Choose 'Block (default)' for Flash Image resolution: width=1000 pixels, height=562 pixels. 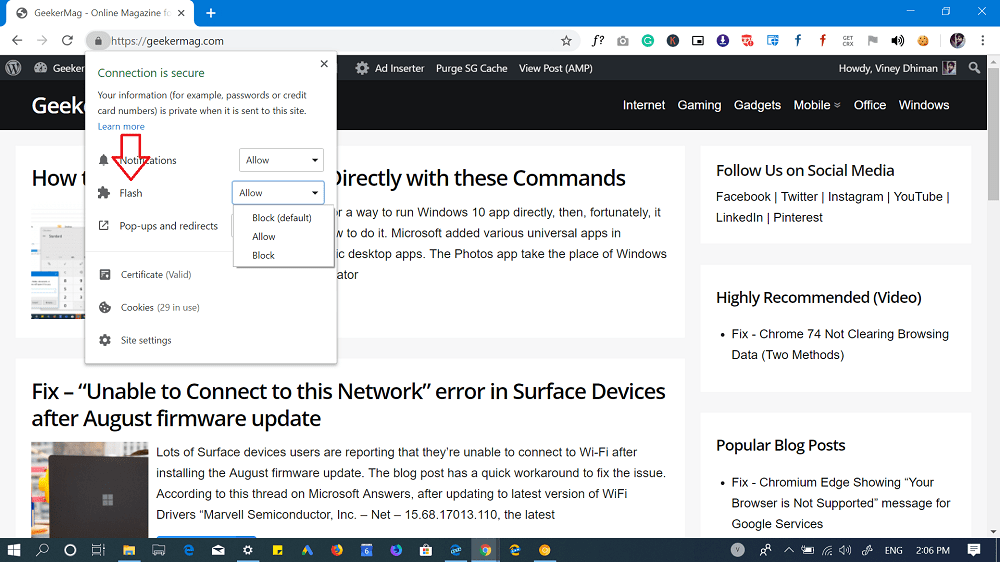(282, 218)
